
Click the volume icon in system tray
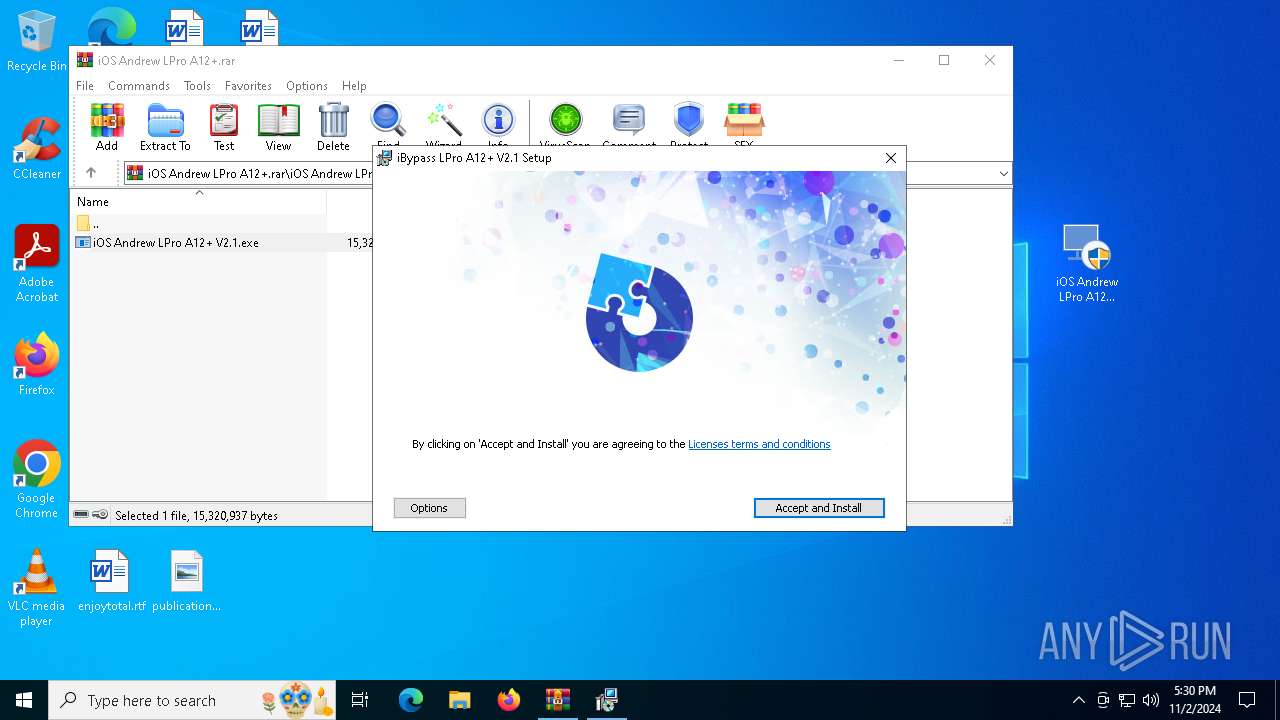tap(1151, 700)
